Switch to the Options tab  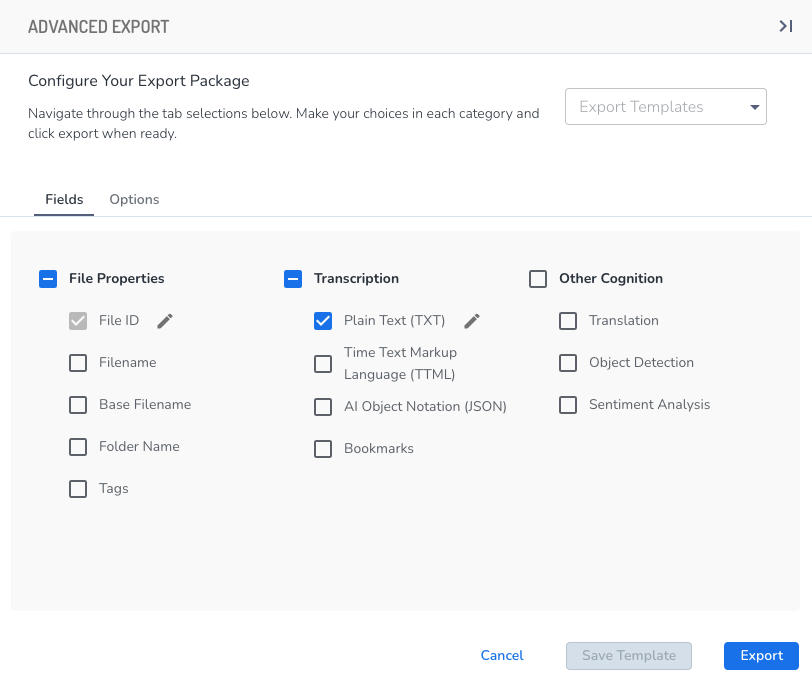[x=134, y=199]
